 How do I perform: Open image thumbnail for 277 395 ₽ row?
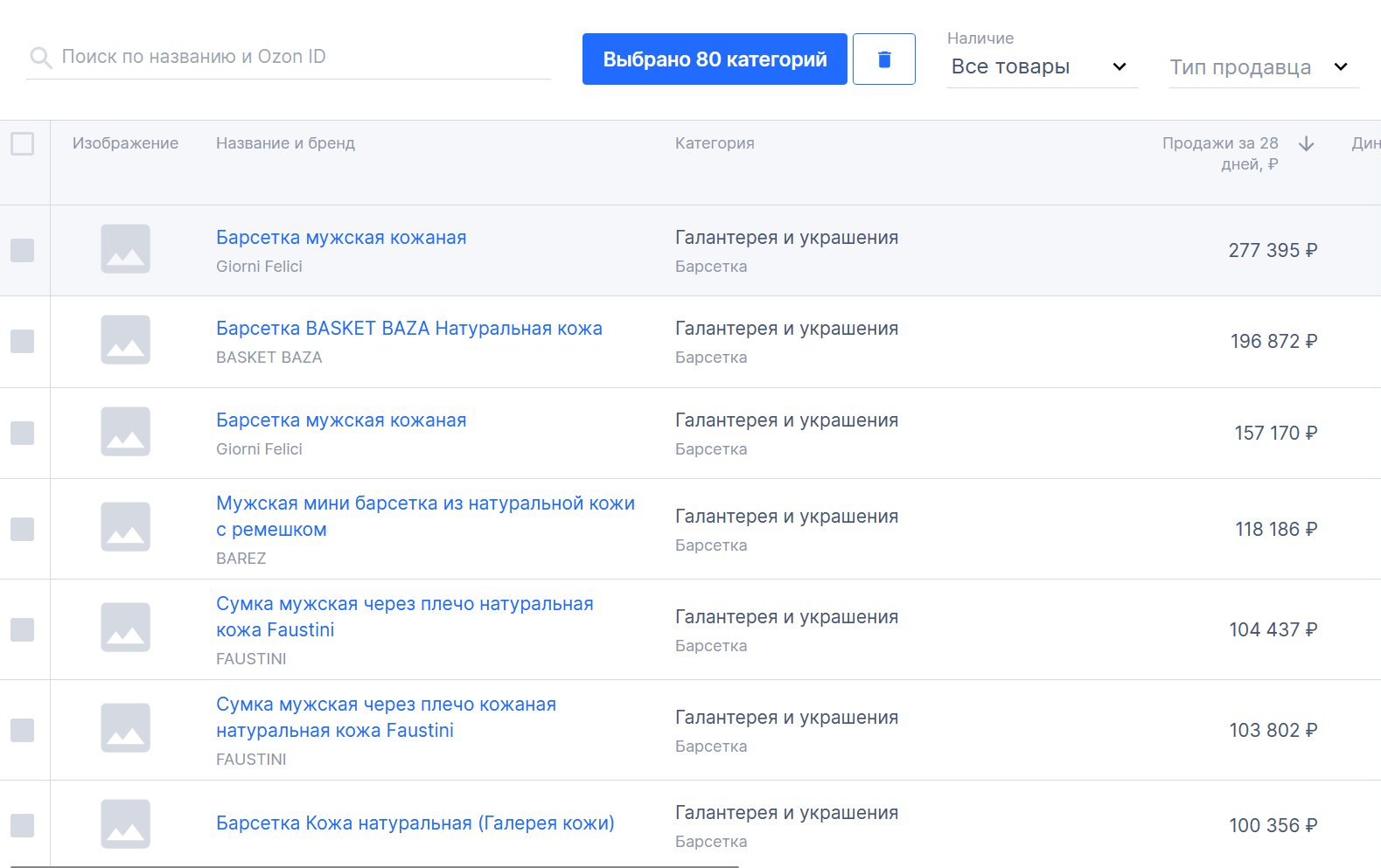click(x=125, y=249)
